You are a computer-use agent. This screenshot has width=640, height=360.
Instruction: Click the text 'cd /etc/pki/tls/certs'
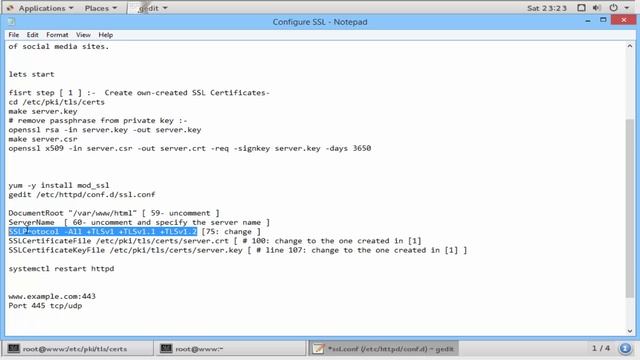pyautogui.click(x=56, y=102)
